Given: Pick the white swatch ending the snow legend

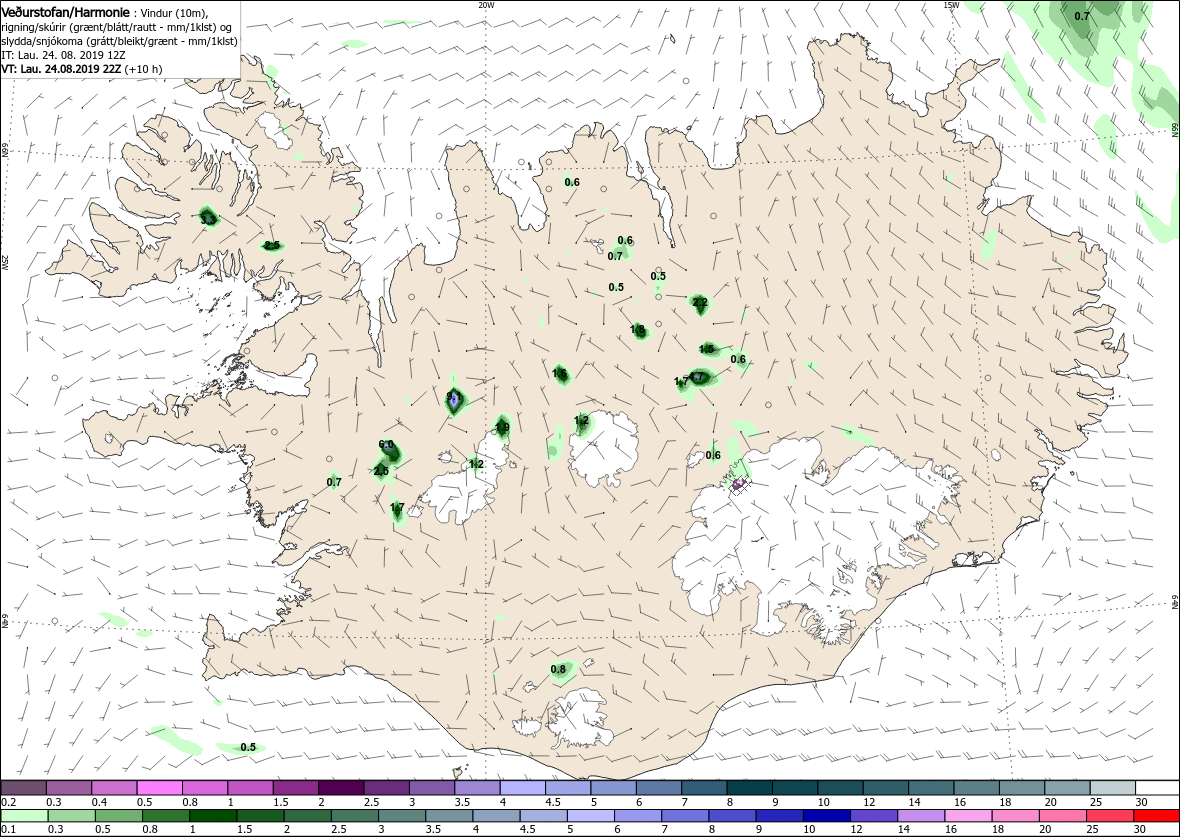Looking at the screenshot, I should click(1157, 787).
